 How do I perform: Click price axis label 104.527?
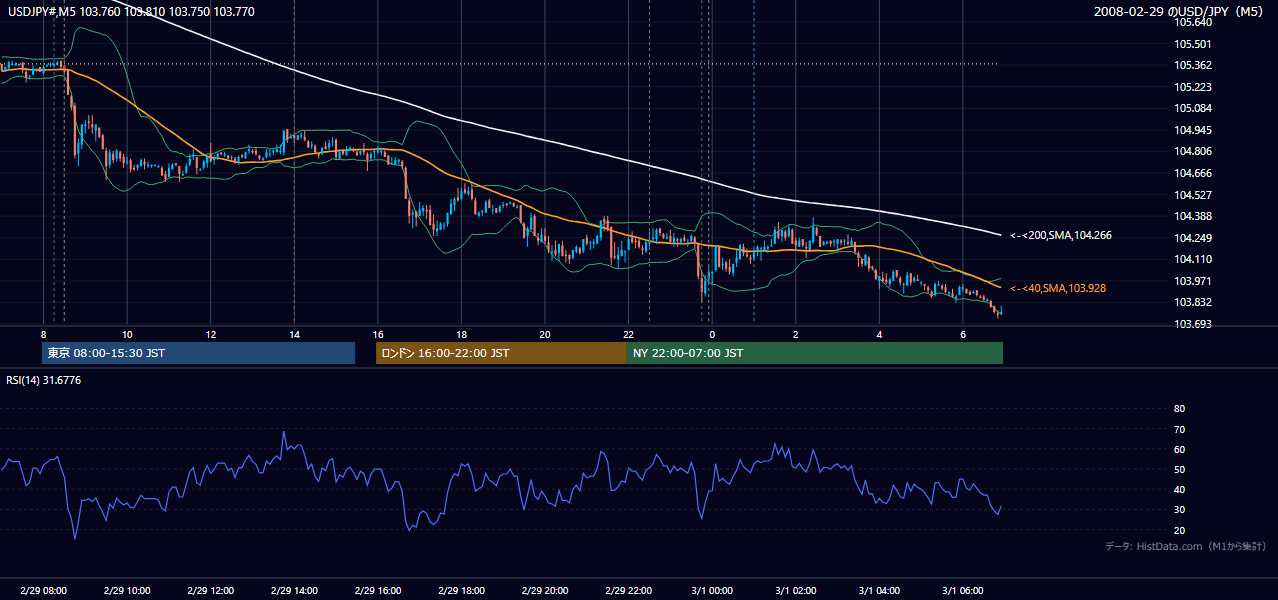click(x=1193, y=195)
